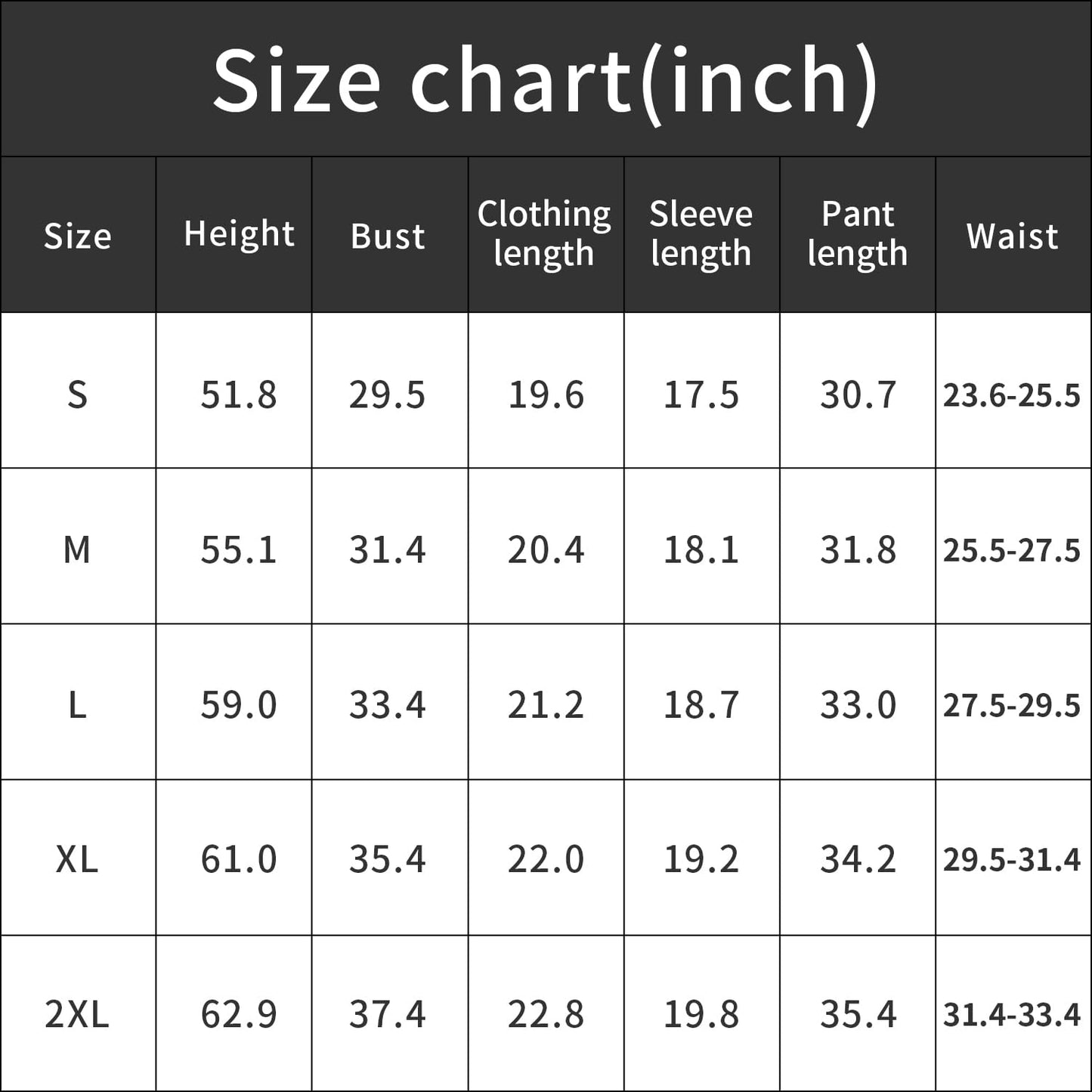Click the 31.4 bust value
The width and height of the screenshot is (1092, 1092).
click(388, 550)
